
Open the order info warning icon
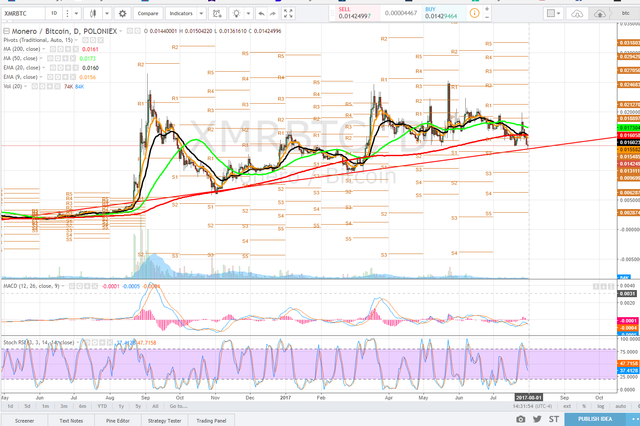[474, 13]
